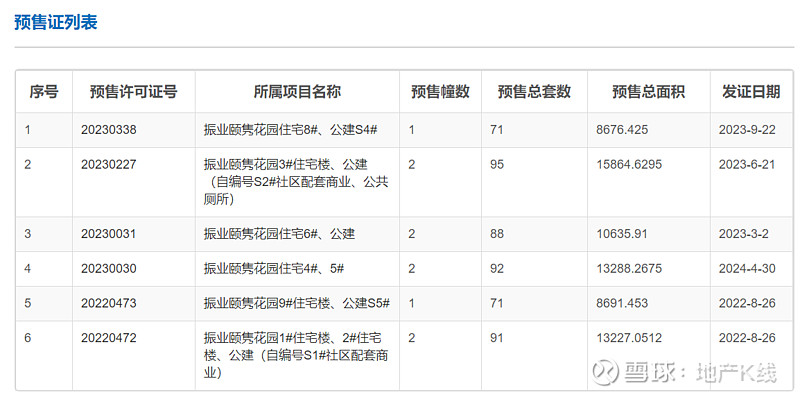The width and height of the screenshot is (800, 397).
Task: Select permit number 20230338
Action: click(x=109, y=130)
